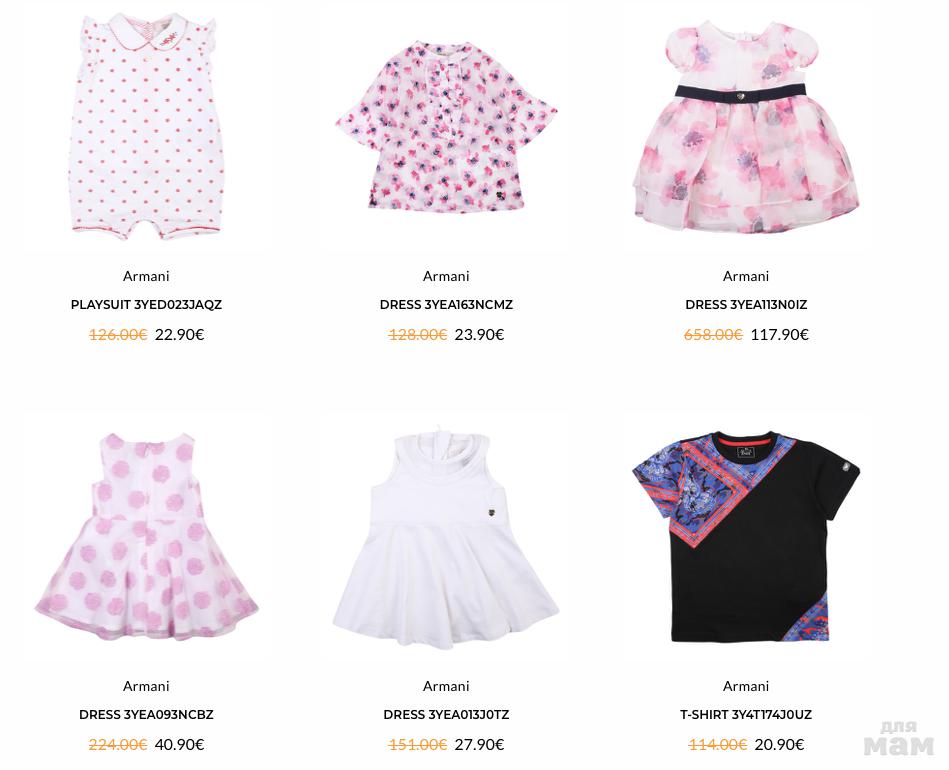Image resolution: width=949 pixels, height=770 pixels.
Task: Click the DRESS 3YEA013J0TZ title
Action: click(x=446, y=714)
